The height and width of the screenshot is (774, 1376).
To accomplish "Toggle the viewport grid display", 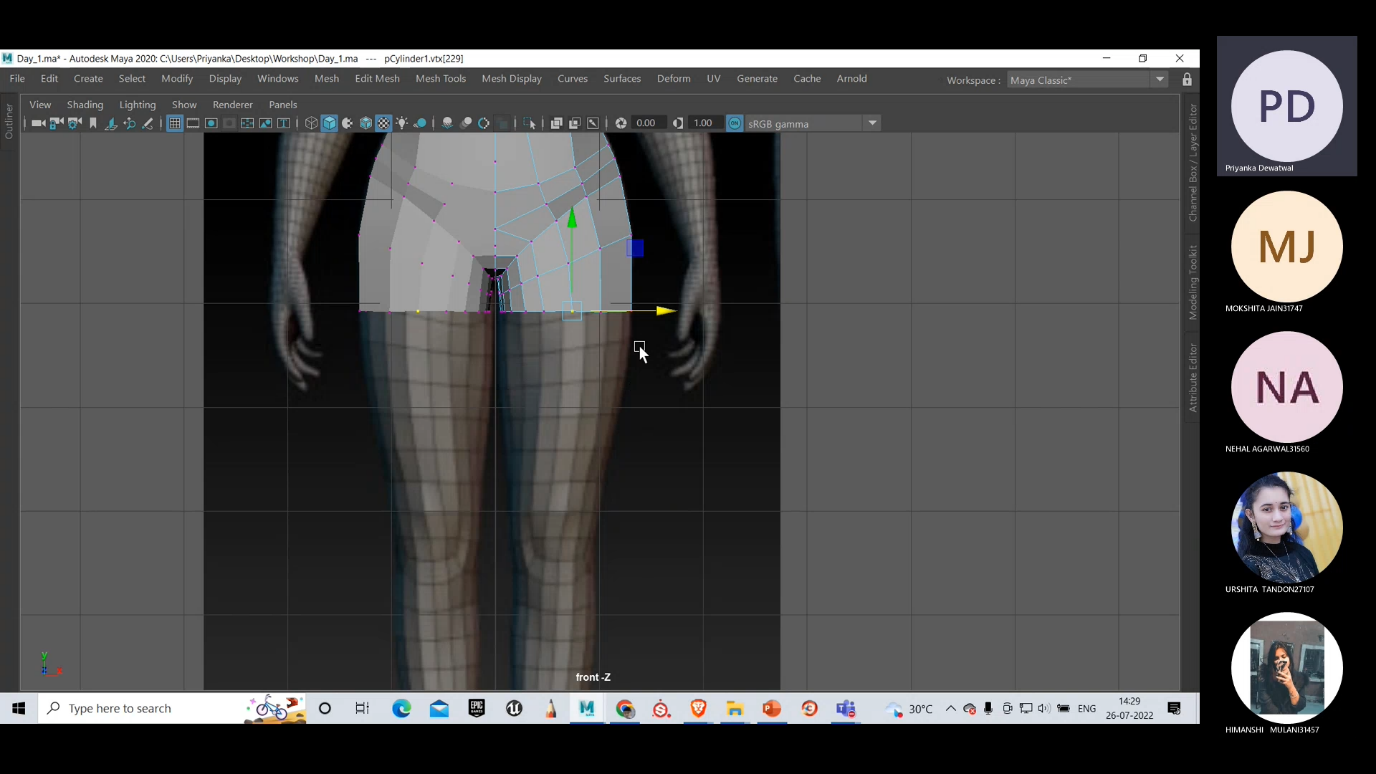I will pyautogui.click(x=174, y=123).
